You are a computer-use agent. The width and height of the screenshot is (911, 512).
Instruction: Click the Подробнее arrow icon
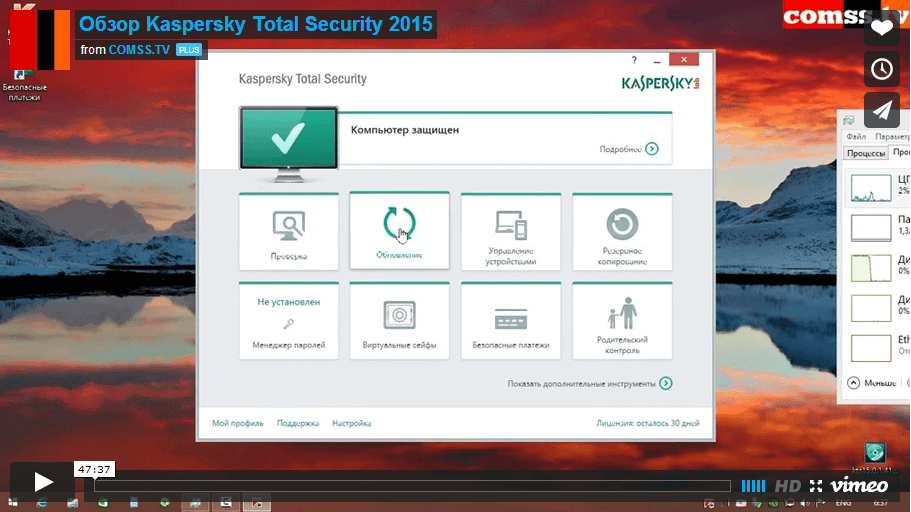[652, 149]
